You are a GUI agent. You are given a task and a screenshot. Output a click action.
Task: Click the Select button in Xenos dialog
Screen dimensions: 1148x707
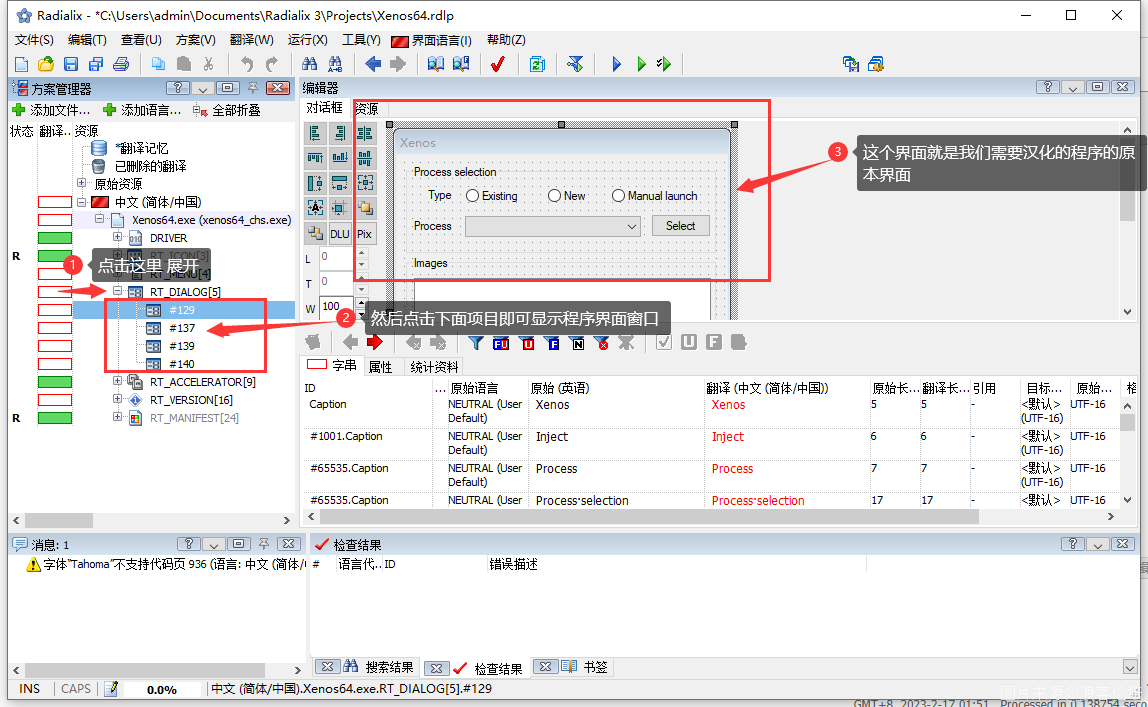[x=680, y=226]
